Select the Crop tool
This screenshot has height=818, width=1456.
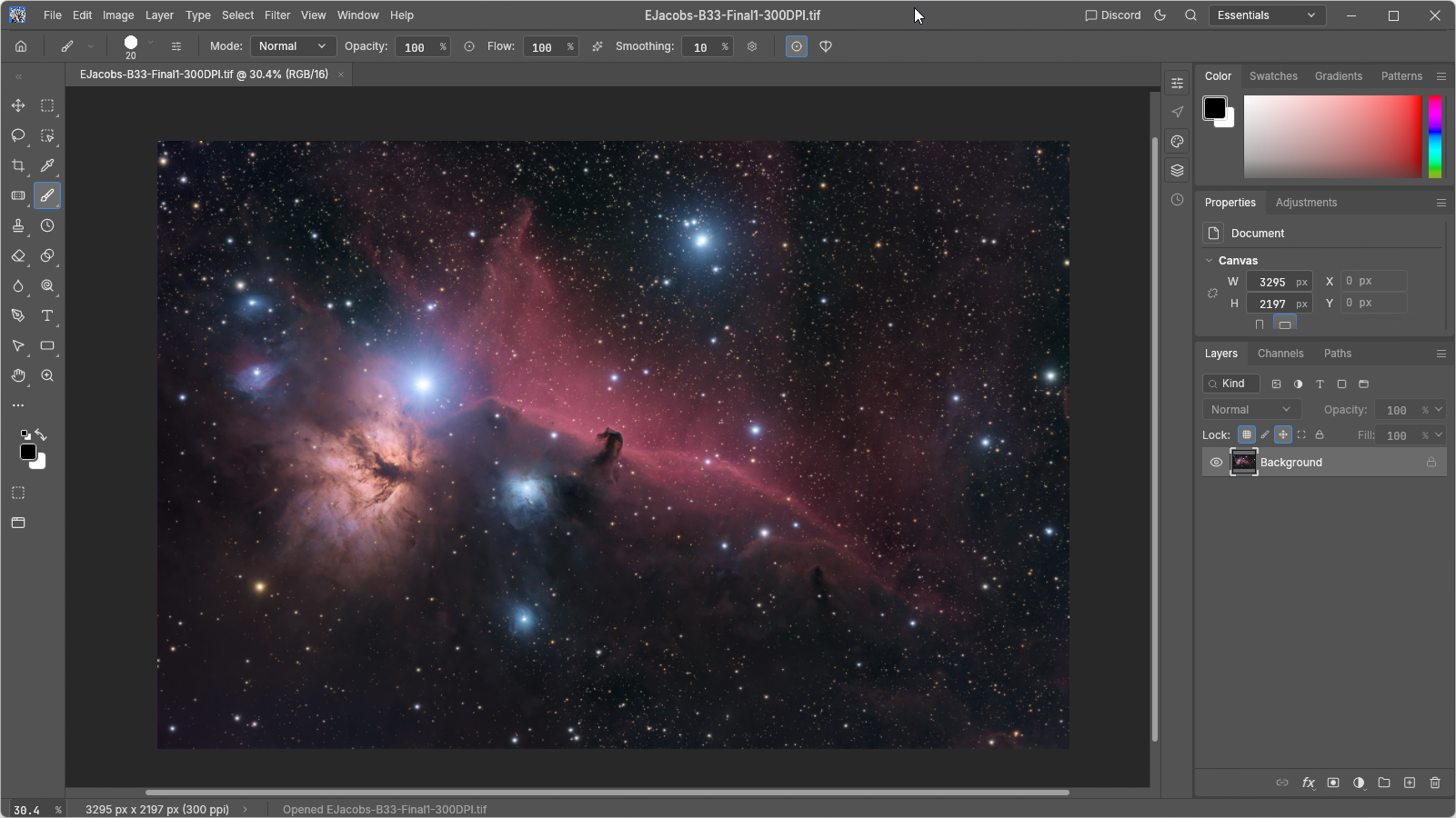point(18,165)
